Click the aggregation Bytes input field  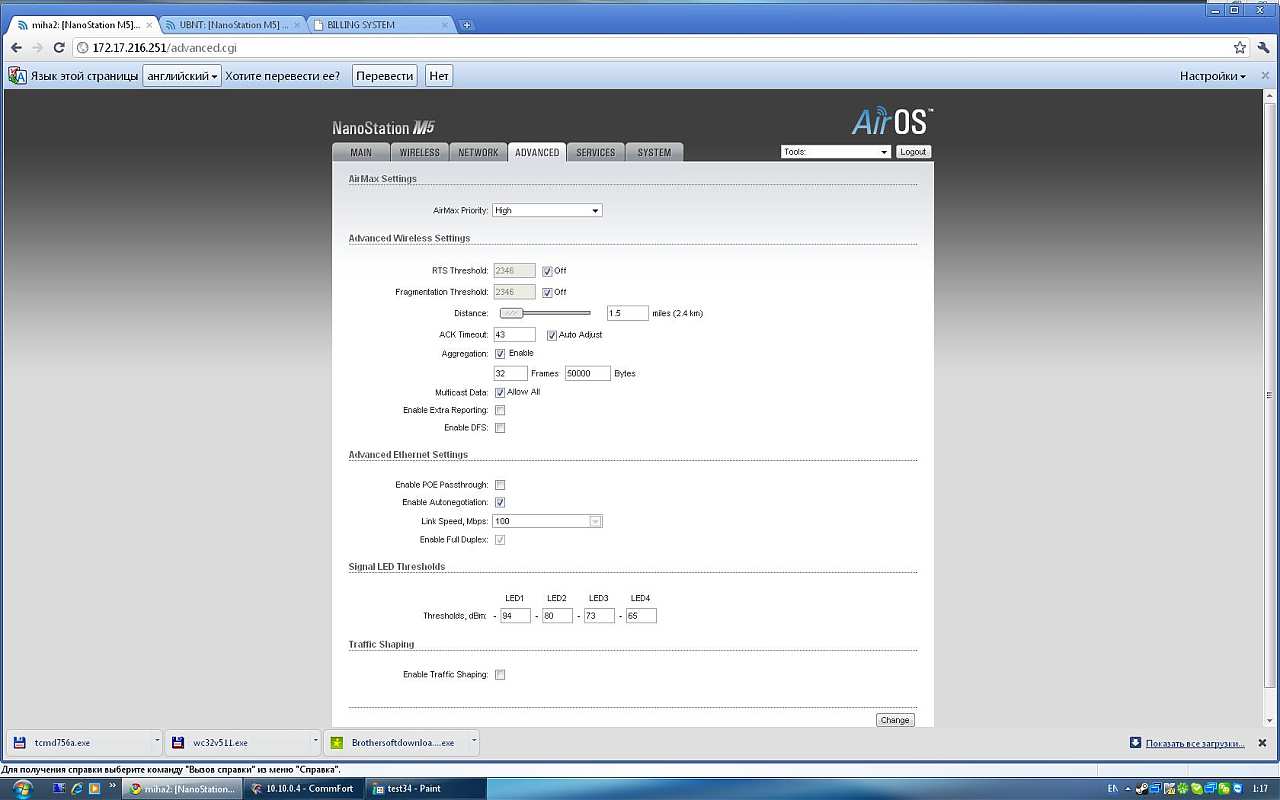(587, 373)
